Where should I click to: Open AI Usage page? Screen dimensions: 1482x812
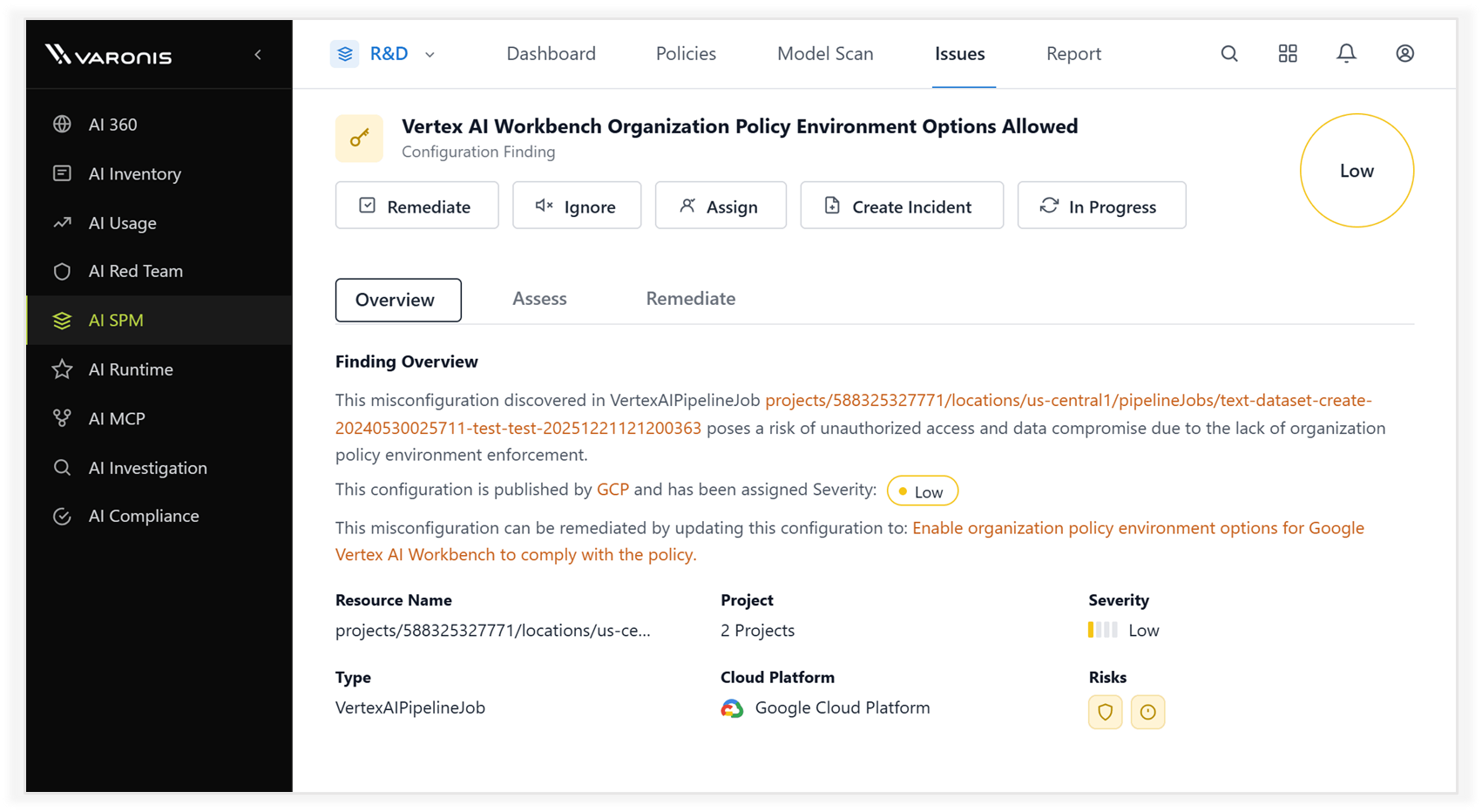click(159, 223)
